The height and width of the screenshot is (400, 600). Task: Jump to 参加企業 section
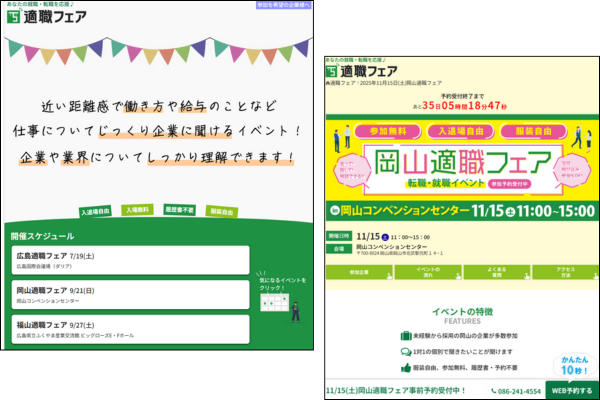[x=359, y=272]
